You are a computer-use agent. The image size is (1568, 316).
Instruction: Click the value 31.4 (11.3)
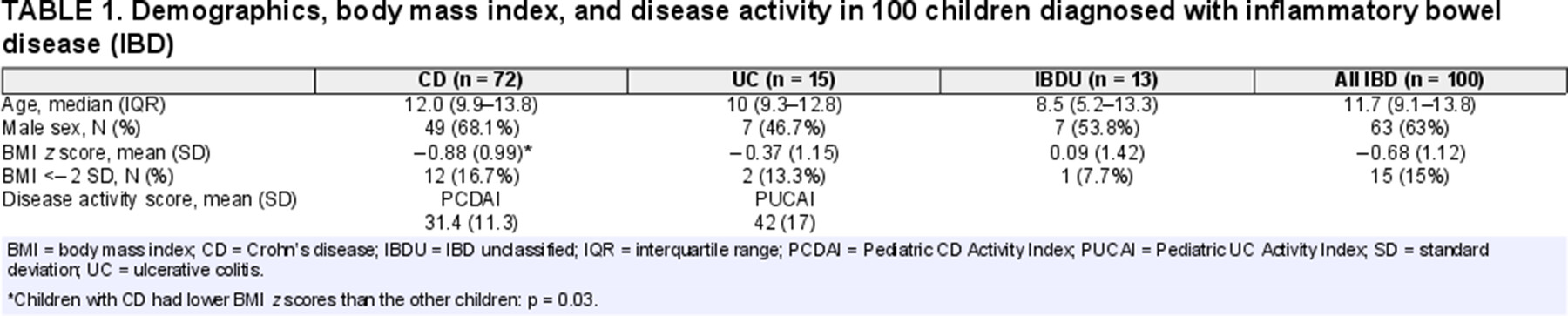tap(470, 223)
